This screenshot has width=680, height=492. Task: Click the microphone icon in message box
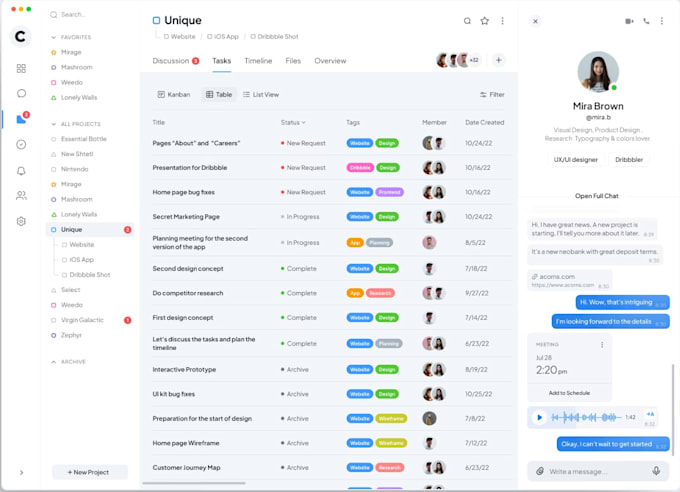(656, 471)
